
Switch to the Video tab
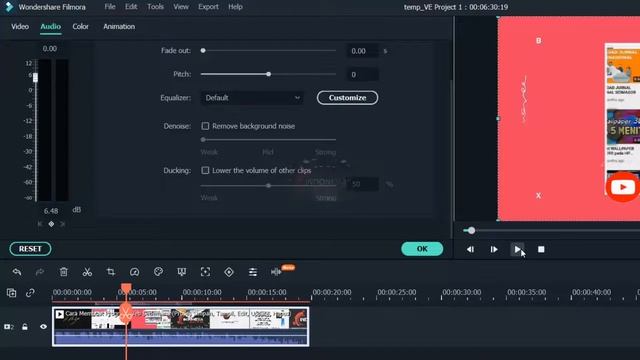(20, 27)
